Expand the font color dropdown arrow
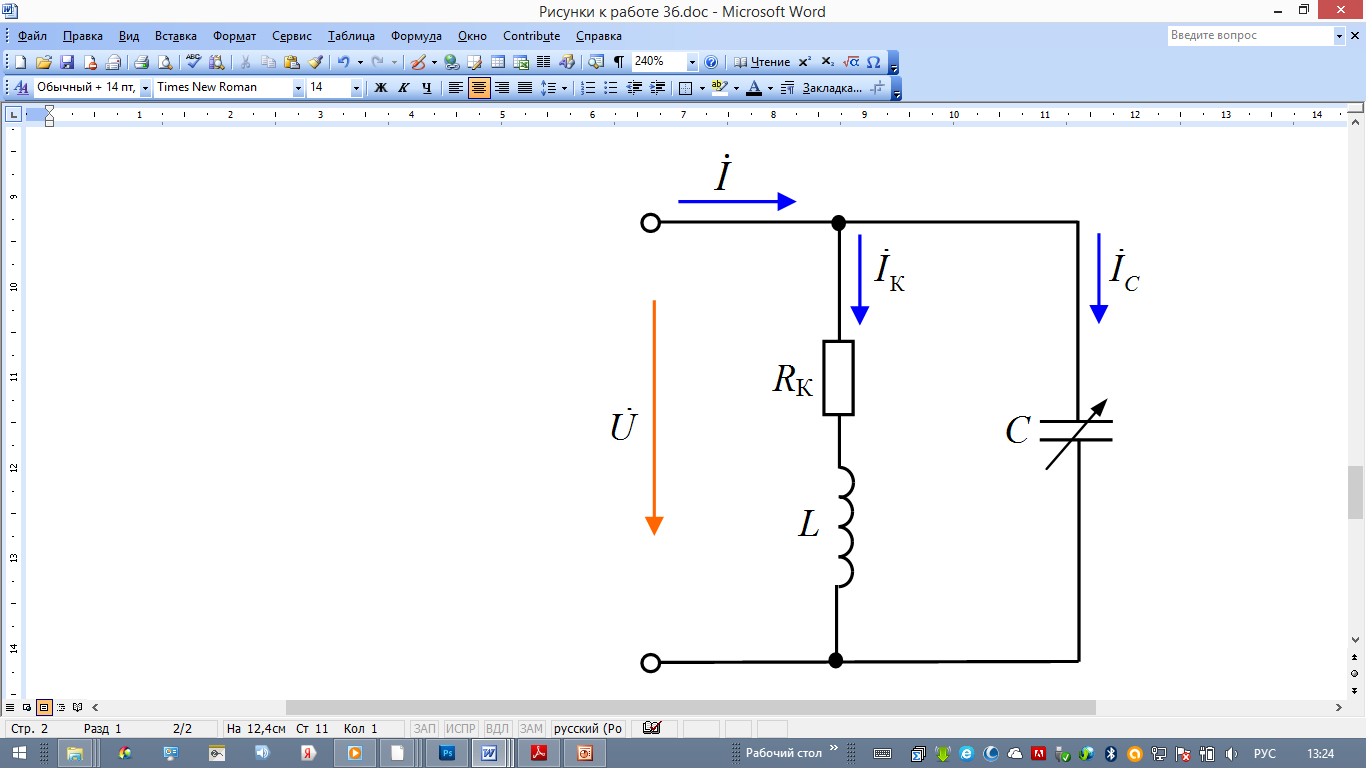The image size is (1366, 768). 770,88
